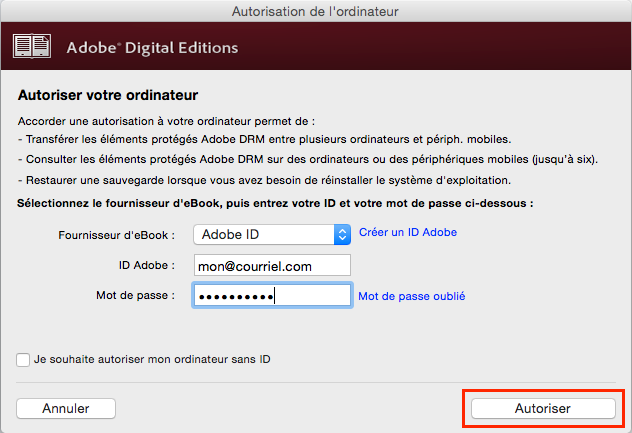Click the Fournisseur d'eBook label

coord(116,235)
